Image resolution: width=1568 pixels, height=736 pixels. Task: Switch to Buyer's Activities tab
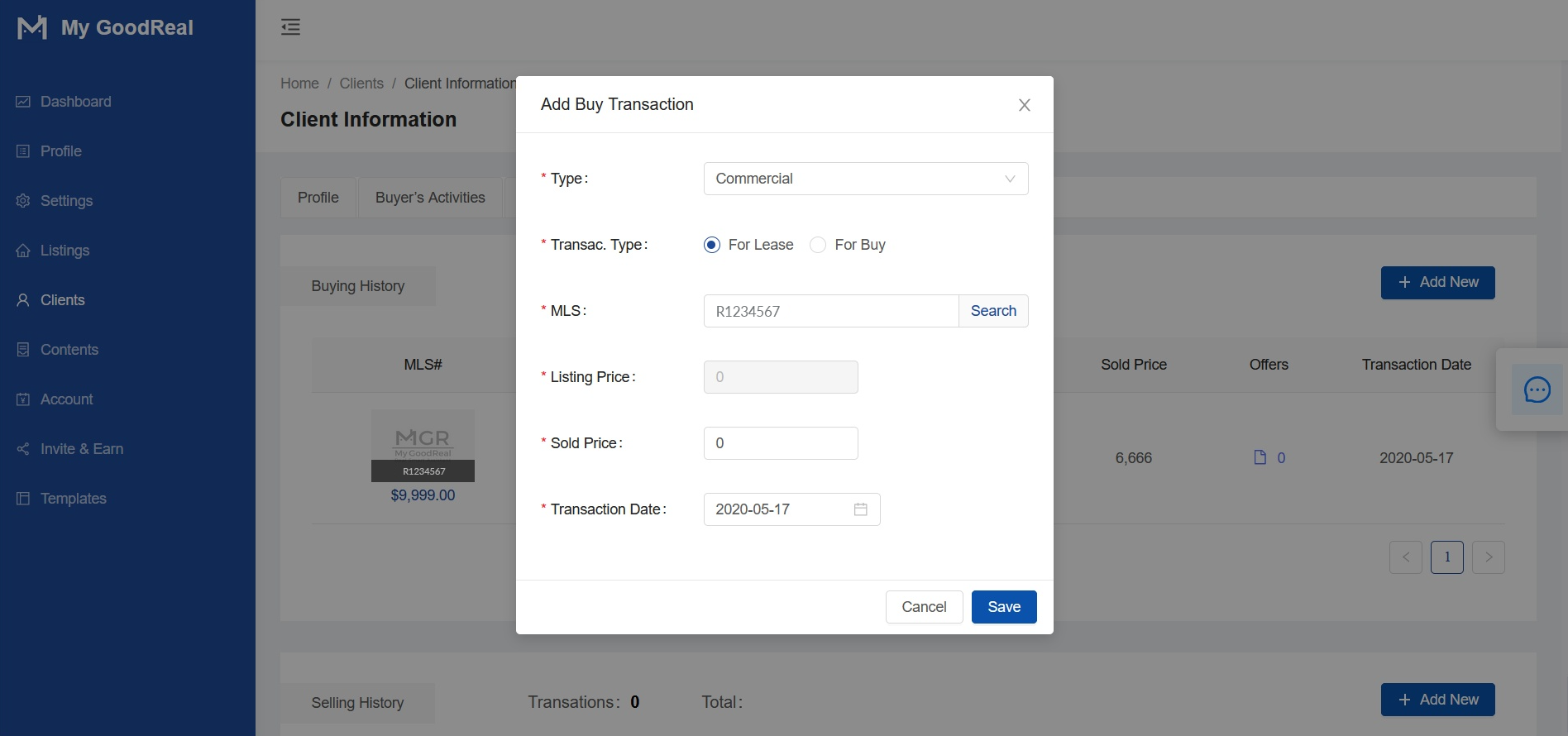point(430,198)
